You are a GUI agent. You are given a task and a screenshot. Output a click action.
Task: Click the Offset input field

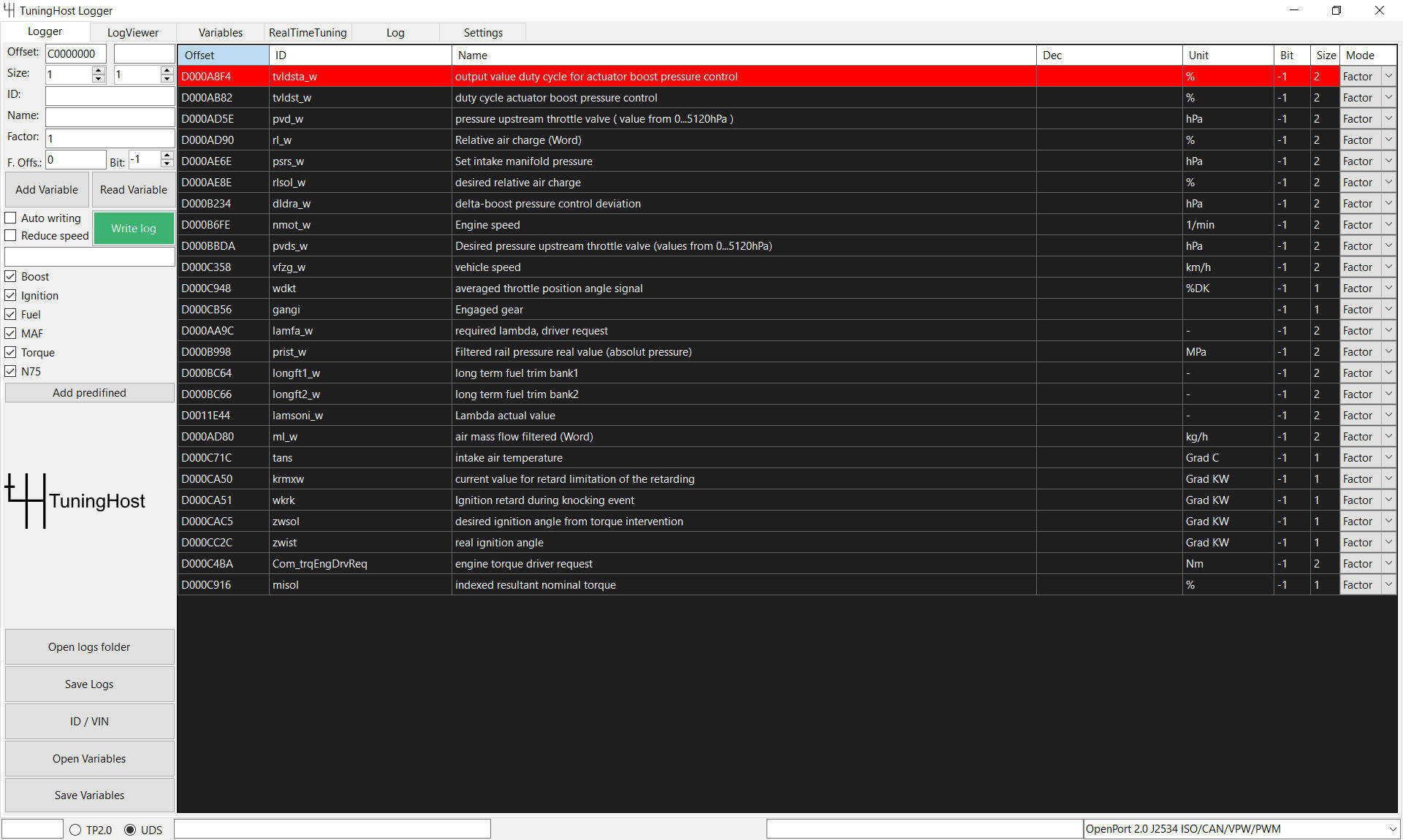(75, 53)
